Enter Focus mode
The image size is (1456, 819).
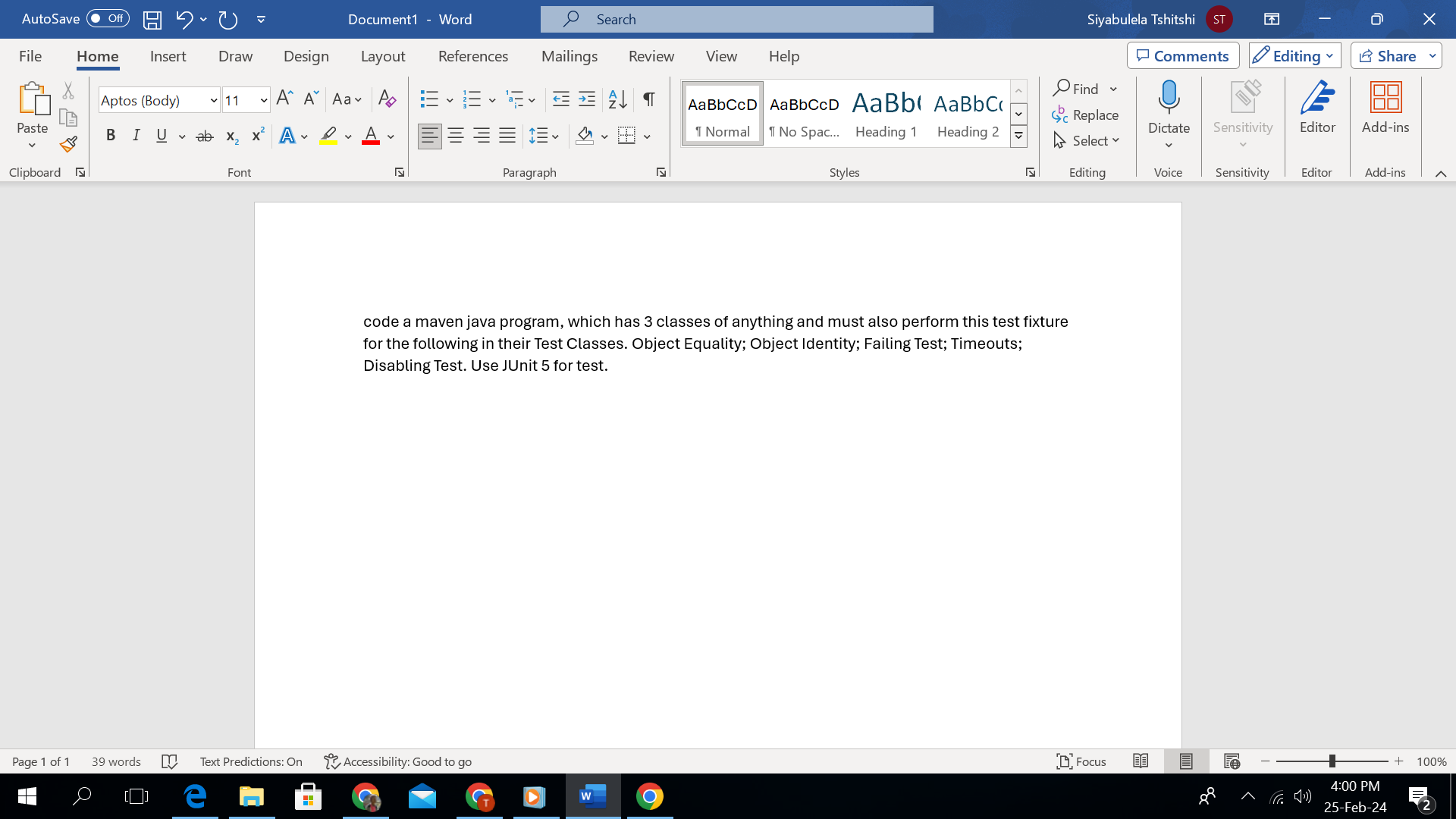1081,761
